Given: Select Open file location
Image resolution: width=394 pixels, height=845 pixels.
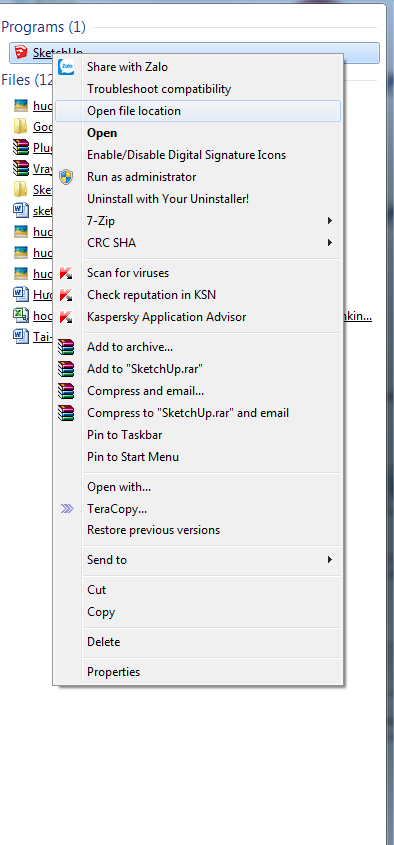Looking at the screenshot, I should pos(198,111).
